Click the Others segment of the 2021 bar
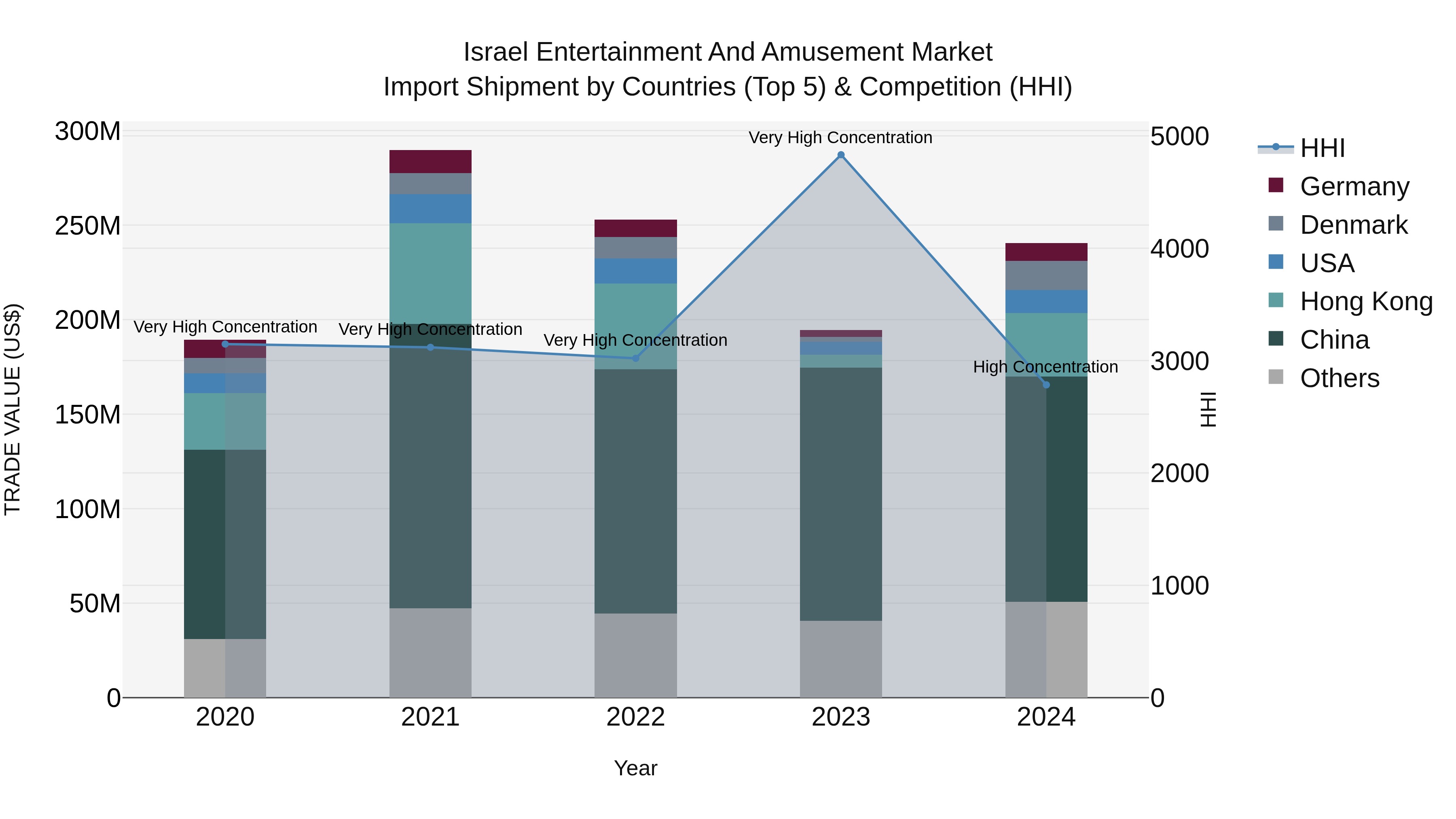This screenshot has height=819, width=1456. pos(431,653)
